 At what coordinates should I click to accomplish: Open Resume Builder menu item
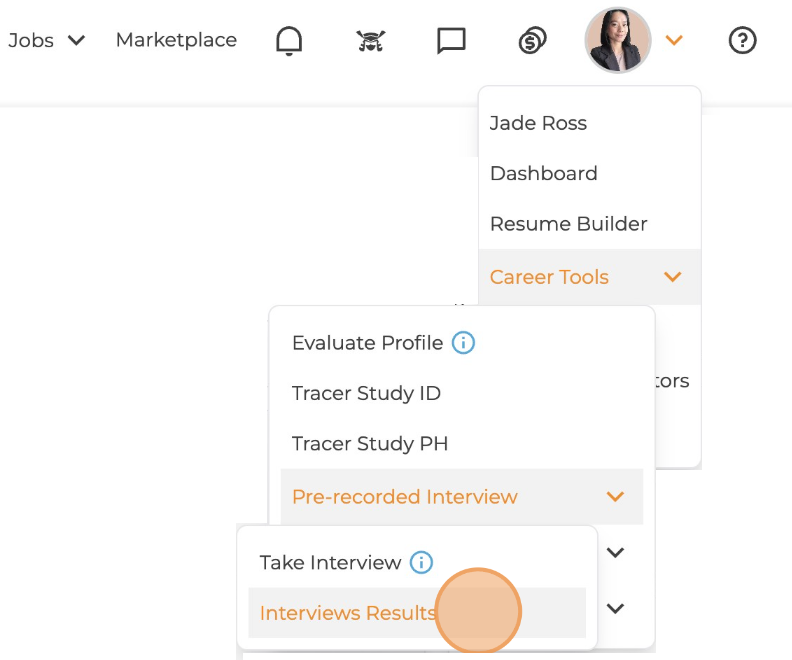coord(568,224)
